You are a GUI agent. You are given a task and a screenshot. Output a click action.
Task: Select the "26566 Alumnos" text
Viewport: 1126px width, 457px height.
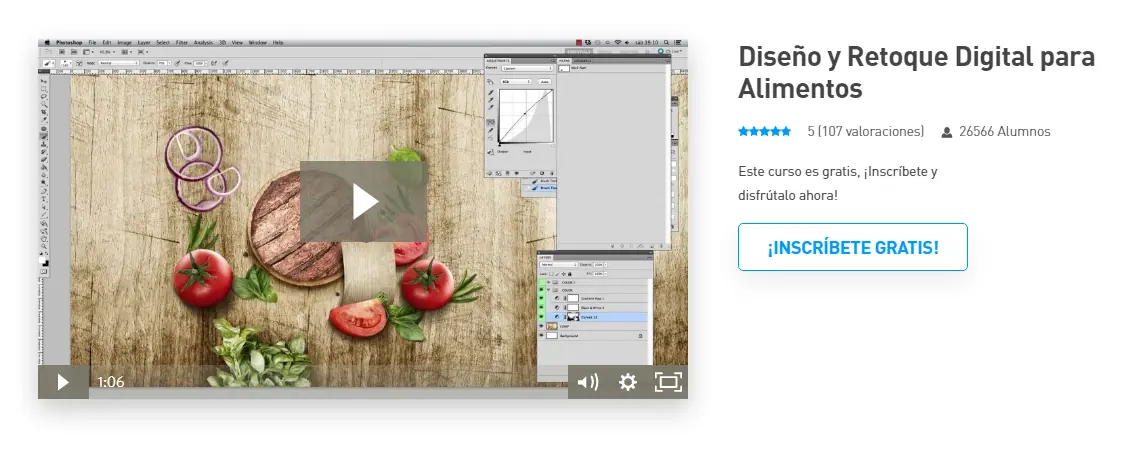click(1005, 131)
